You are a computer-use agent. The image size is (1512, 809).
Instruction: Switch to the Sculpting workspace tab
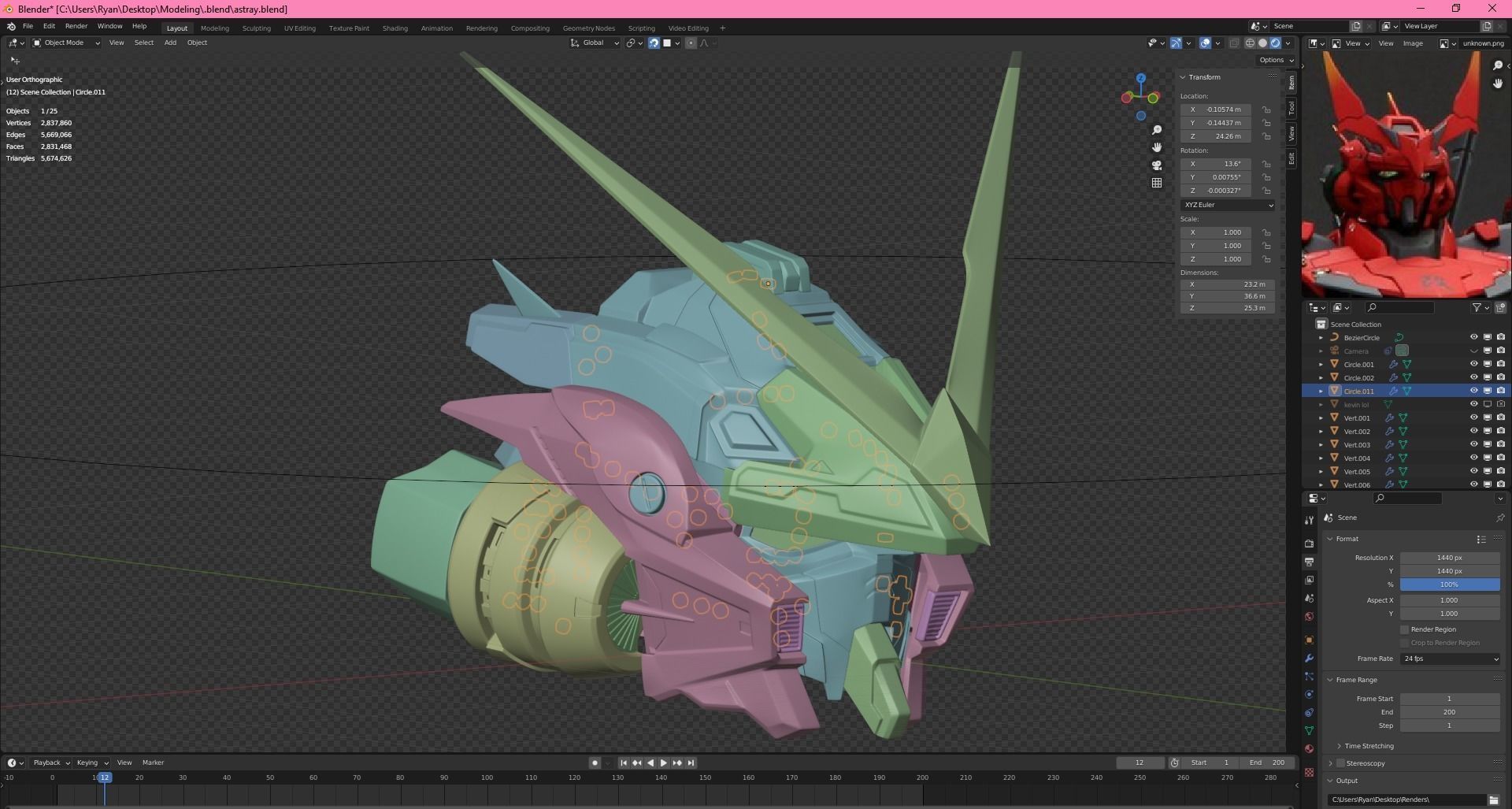[x=256, y=28]
